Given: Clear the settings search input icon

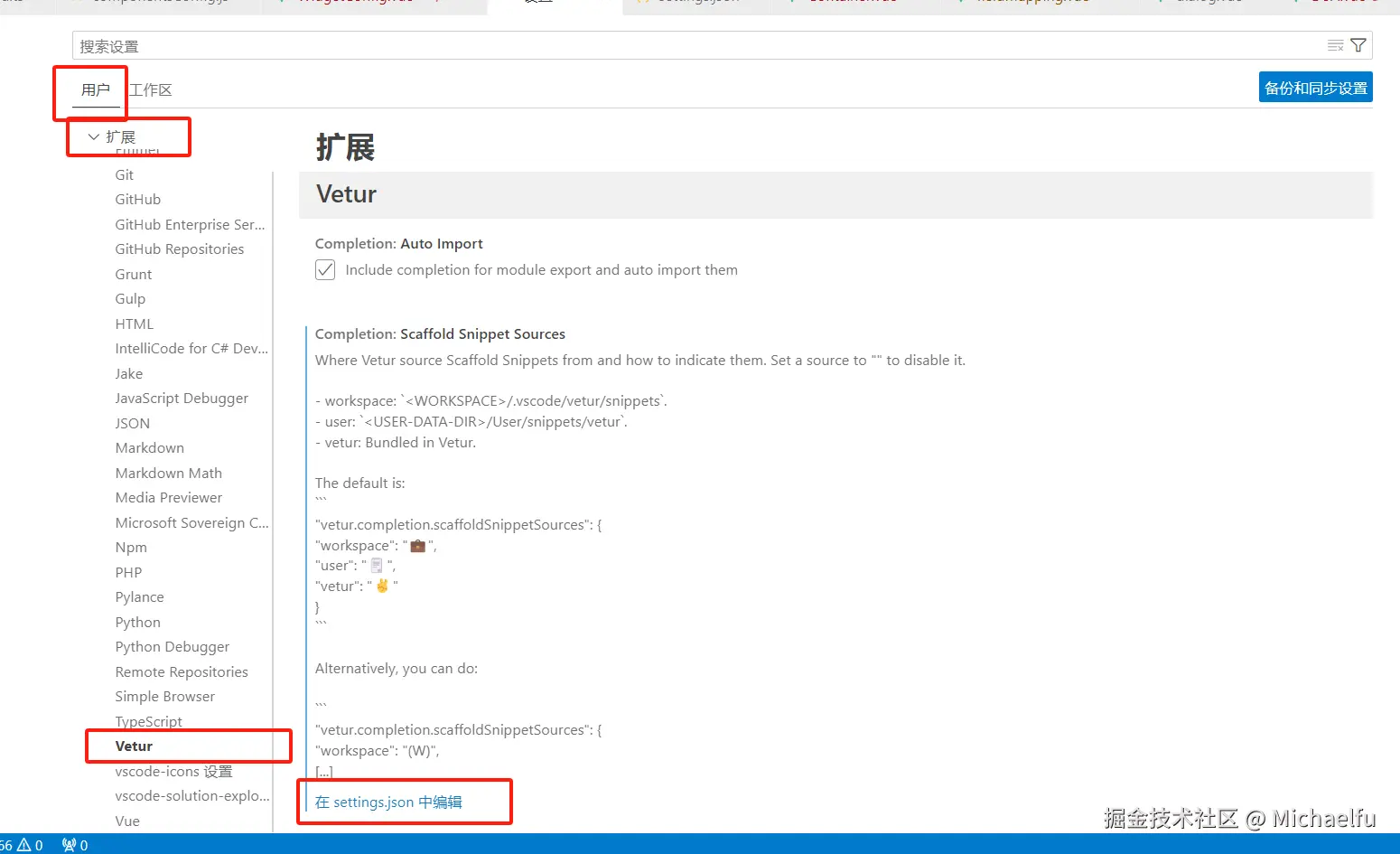Looking at the screenshot, I should pos(1335,45).
